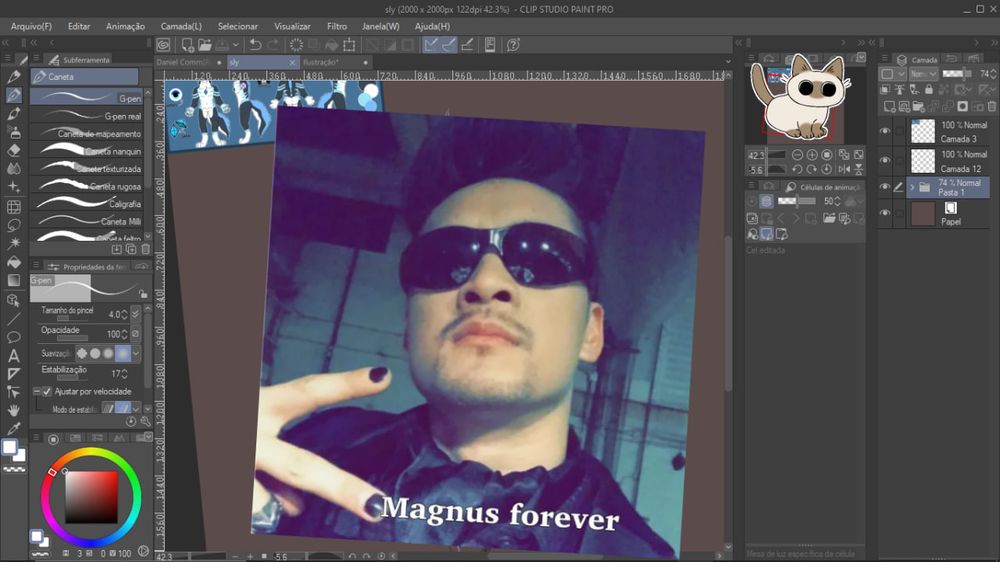Switch to the Ilustração document tab
The width and height of the screenshot is (1000, 562).
tap(322, 62)
